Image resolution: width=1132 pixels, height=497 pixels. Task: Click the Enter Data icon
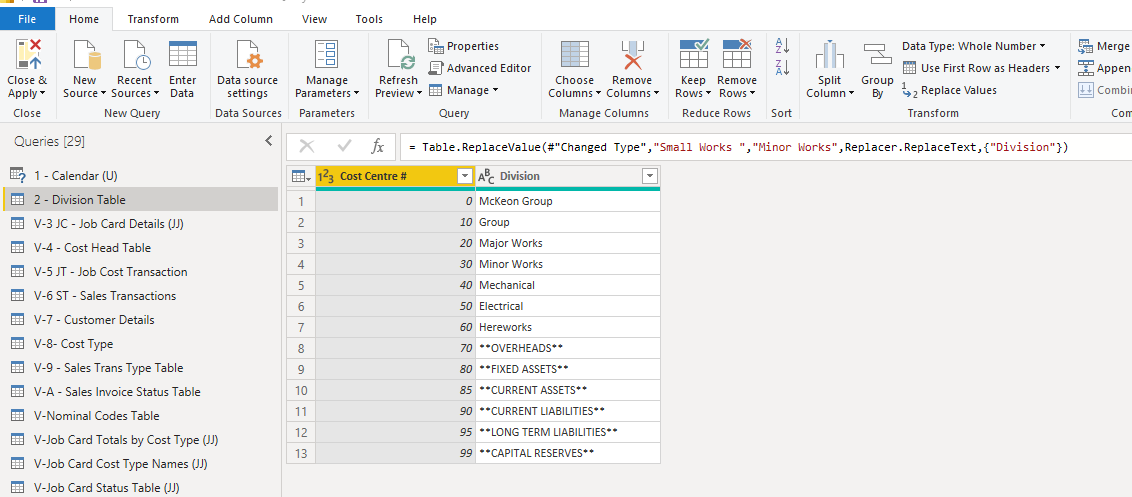(x=183, y=55)
